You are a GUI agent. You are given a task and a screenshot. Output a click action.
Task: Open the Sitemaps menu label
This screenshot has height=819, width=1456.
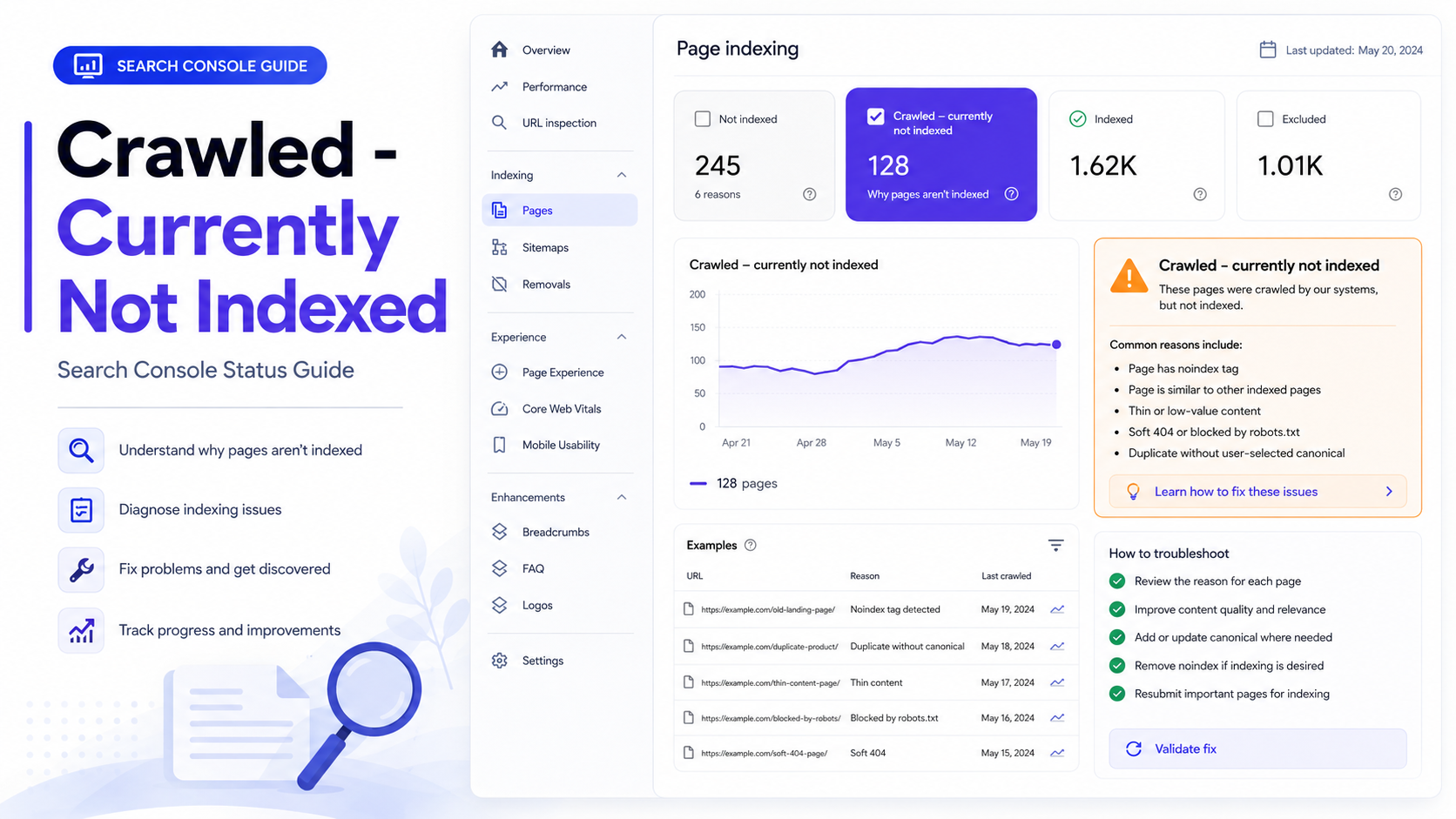pyautogui.click(x=545, y=248)
